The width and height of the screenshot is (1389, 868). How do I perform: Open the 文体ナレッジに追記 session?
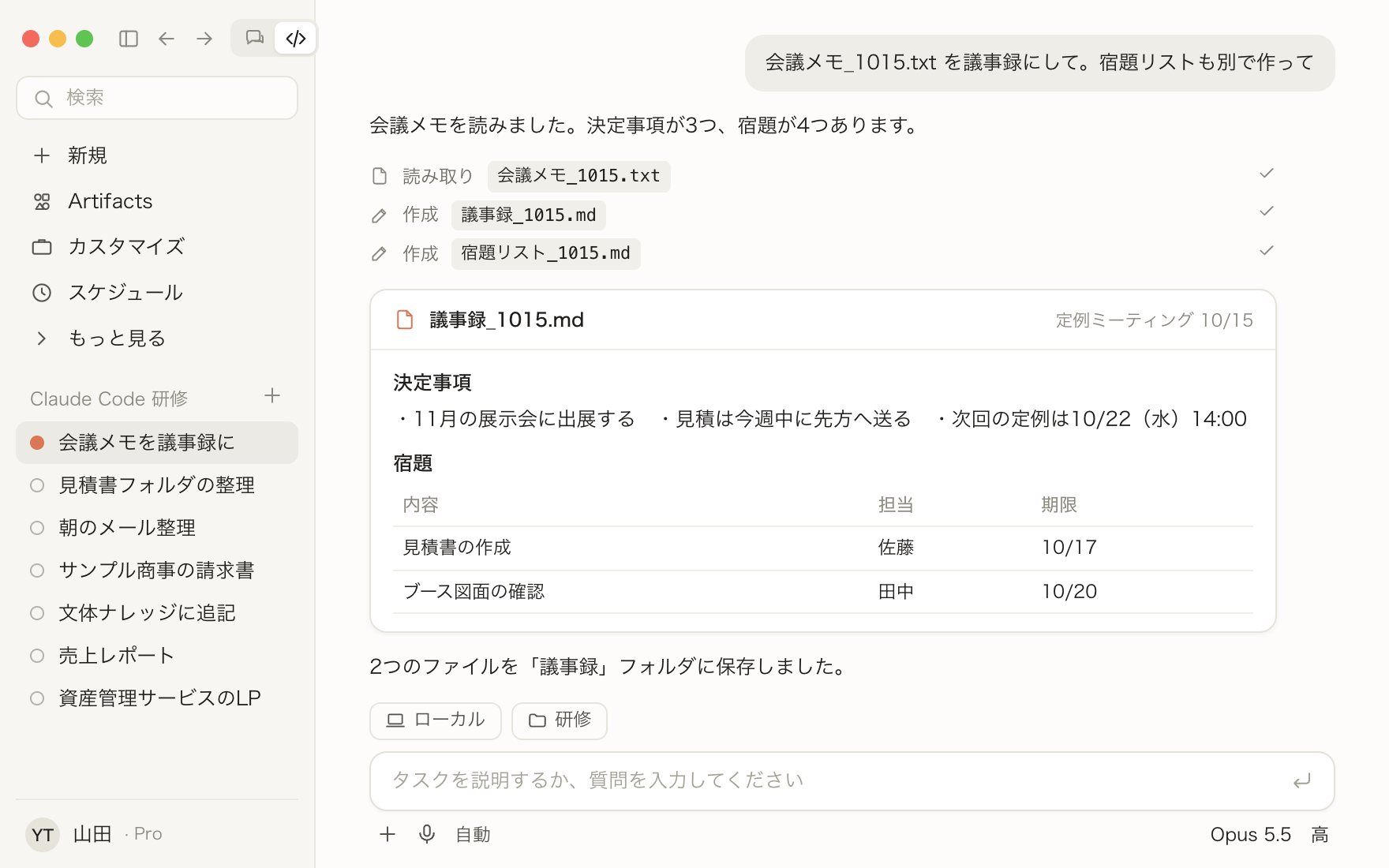click(157, 613)
